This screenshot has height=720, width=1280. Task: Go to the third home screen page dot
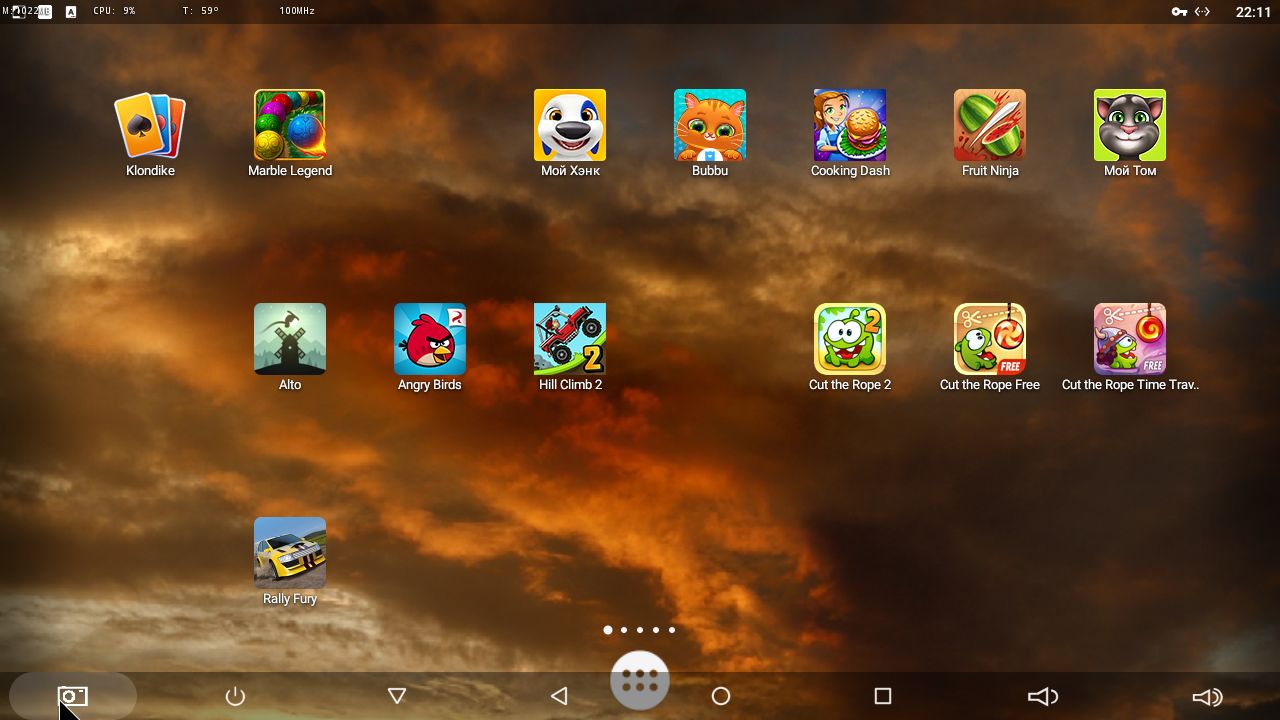pos(640,630)
